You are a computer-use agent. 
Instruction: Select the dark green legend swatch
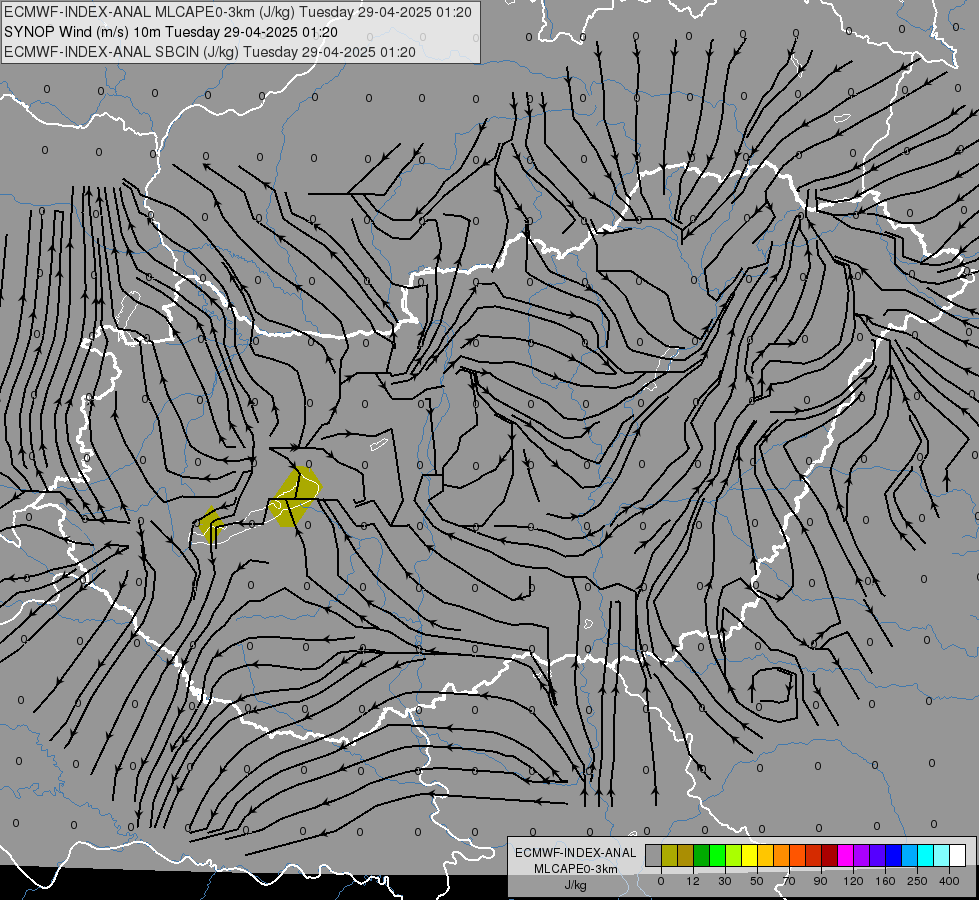click(701, 855)
